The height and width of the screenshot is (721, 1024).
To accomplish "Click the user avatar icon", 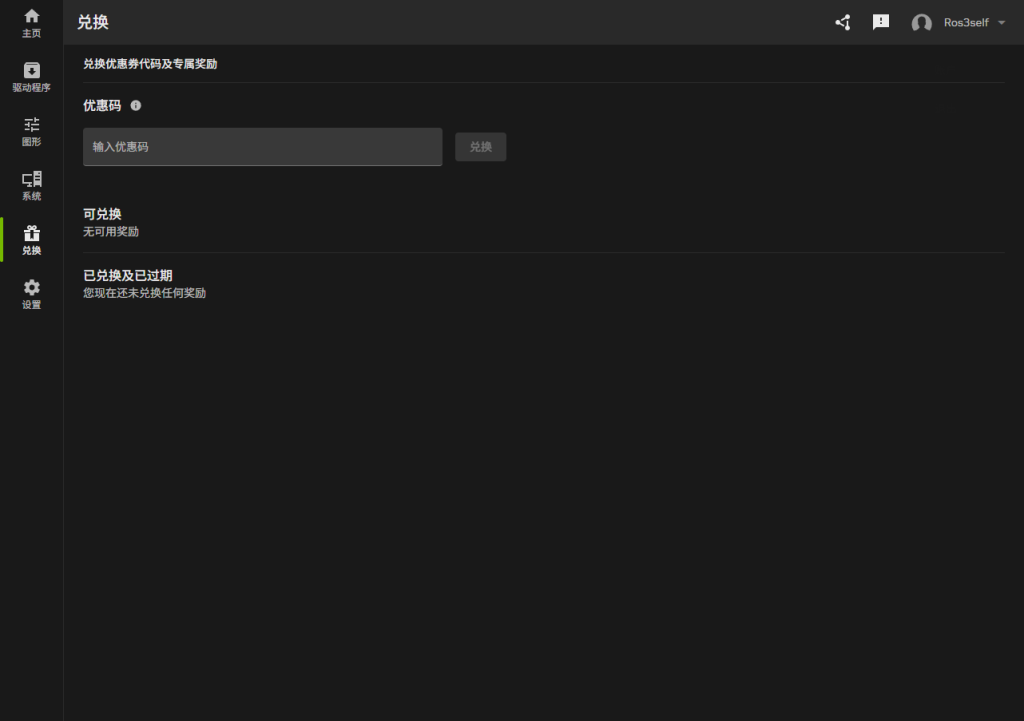I will pyautogui.click(x=921, y=22).
